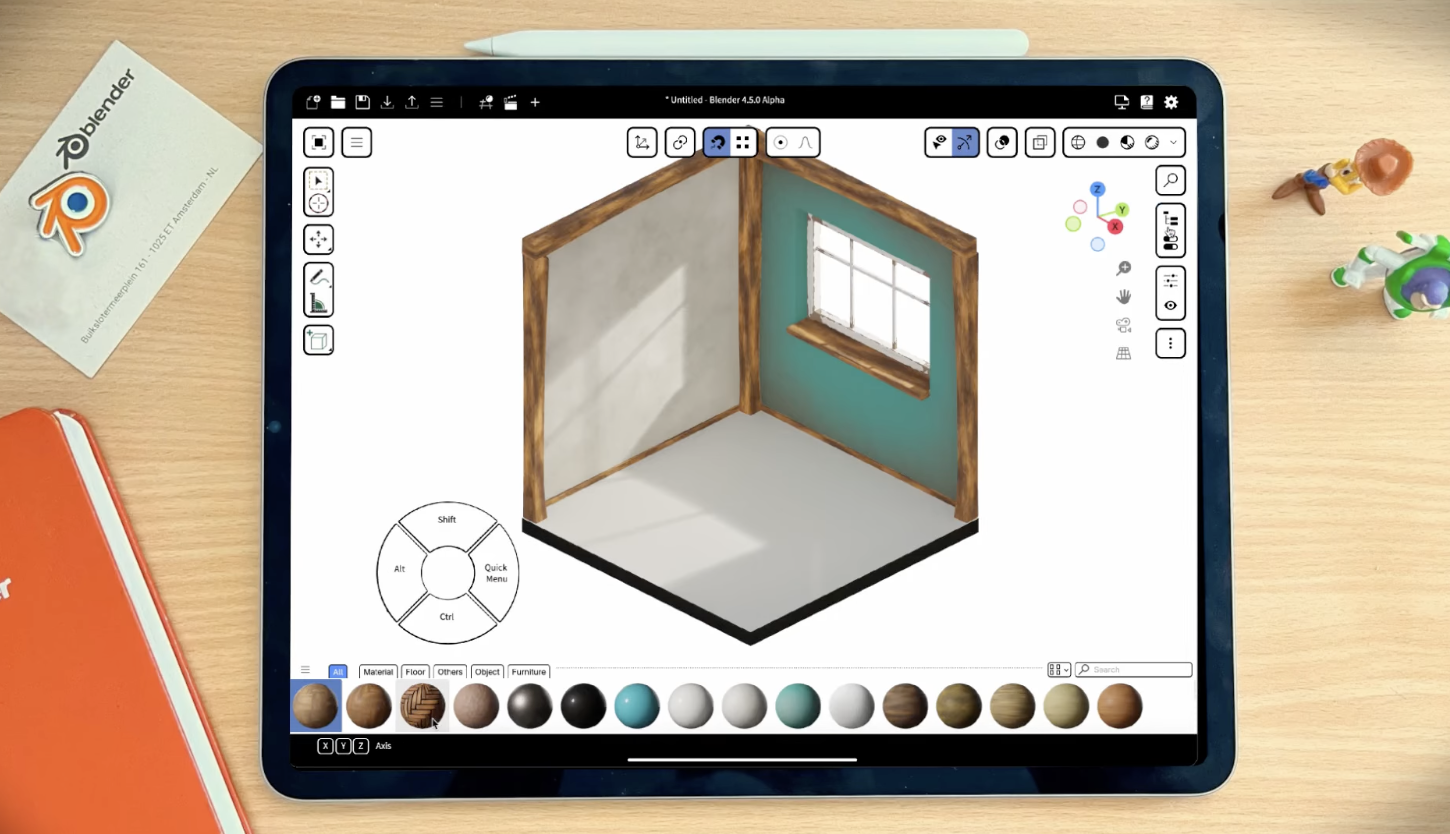
Task: Select the measure ruler tool
Action: point(318,302)
